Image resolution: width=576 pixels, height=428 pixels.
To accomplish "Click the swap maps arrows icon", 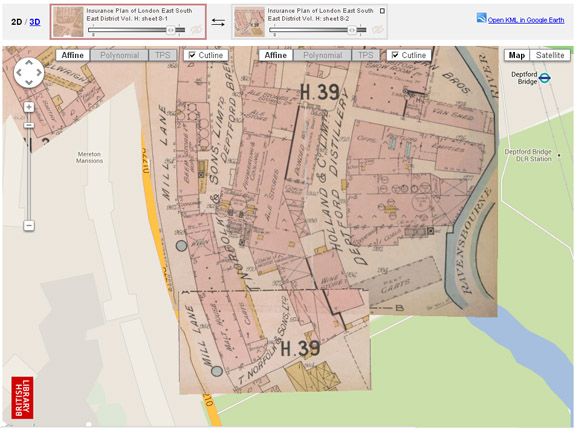I will pyautogui.click(x=218, y=22).
